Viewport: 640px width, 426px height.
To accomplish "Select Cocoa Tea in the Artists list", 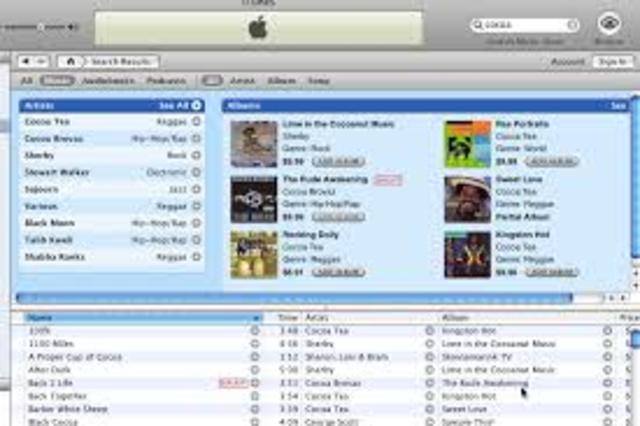I will 47,122.
